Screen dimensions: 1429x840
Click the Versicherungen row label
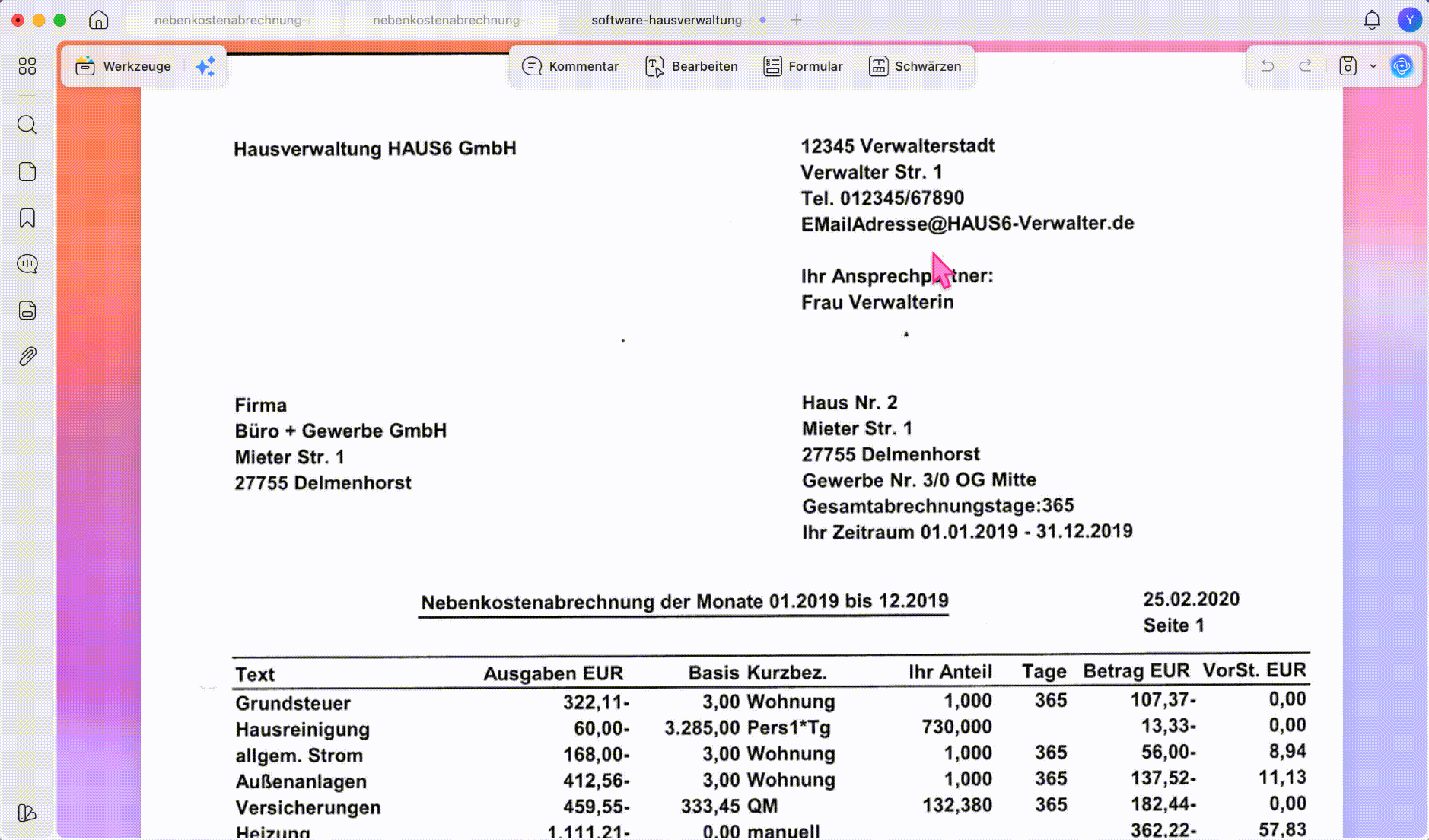tap(308, 807)
